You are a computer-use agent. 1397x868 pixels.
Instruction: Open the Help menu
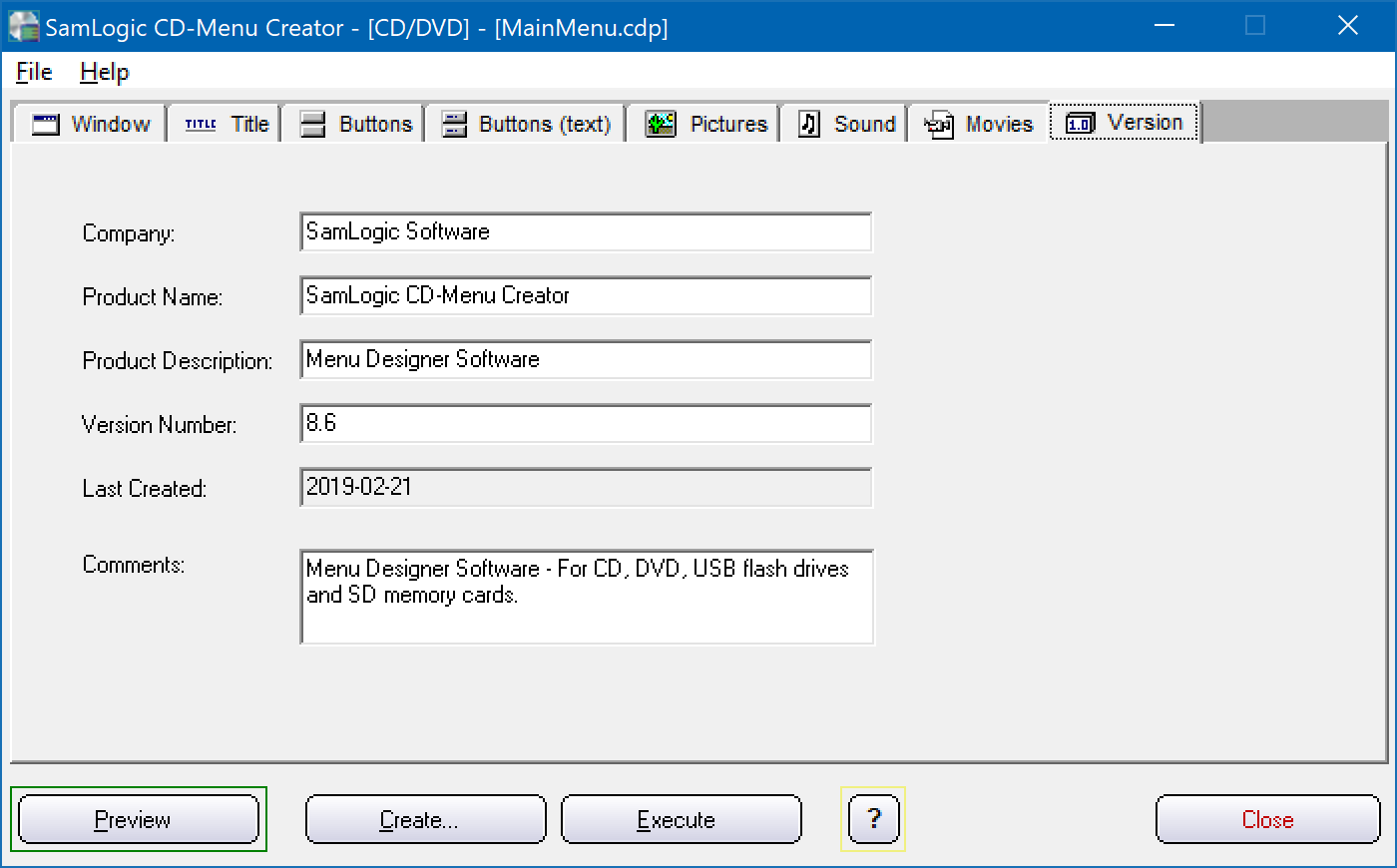[105, 72]
